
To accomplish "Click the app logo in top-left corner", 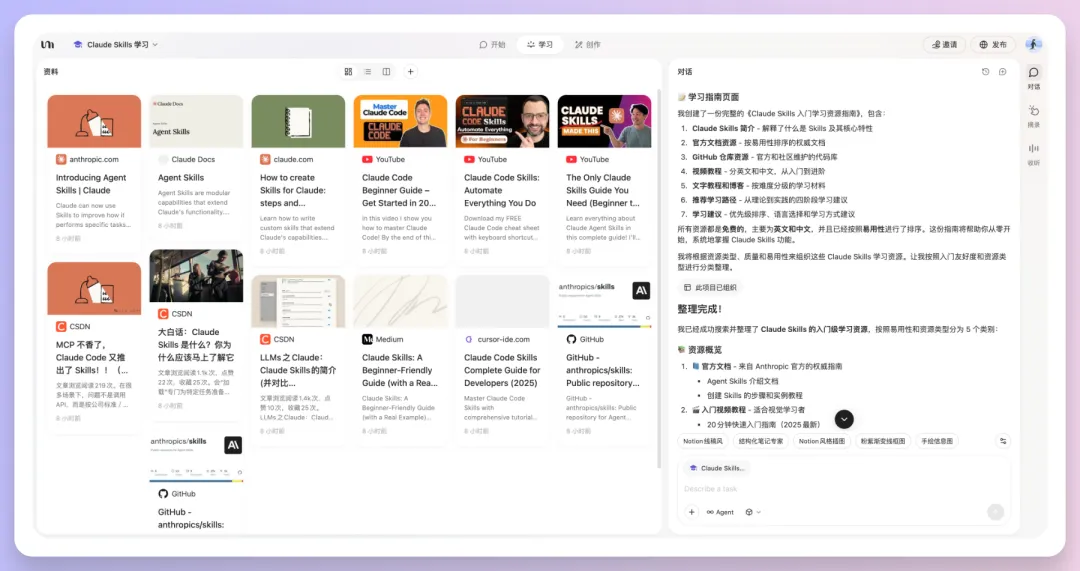I will pos(47,44).
